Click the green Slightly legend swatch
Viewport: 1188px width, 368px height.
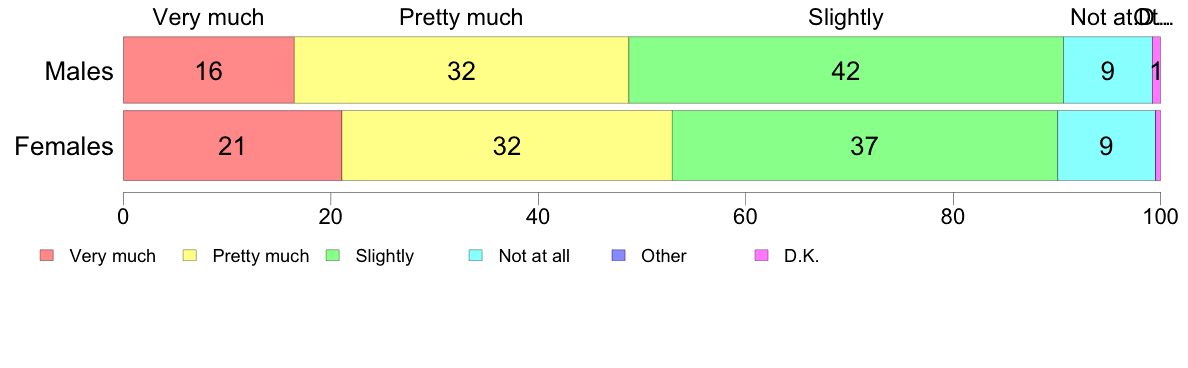coord(333,256)
